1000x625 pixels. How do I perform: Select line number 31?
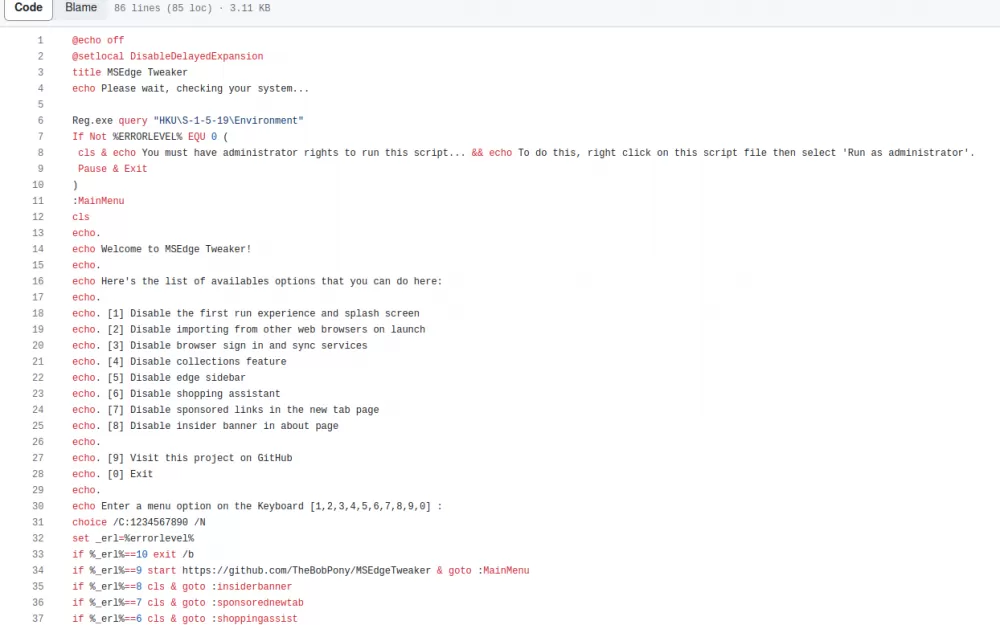click(x=38, y=522)
